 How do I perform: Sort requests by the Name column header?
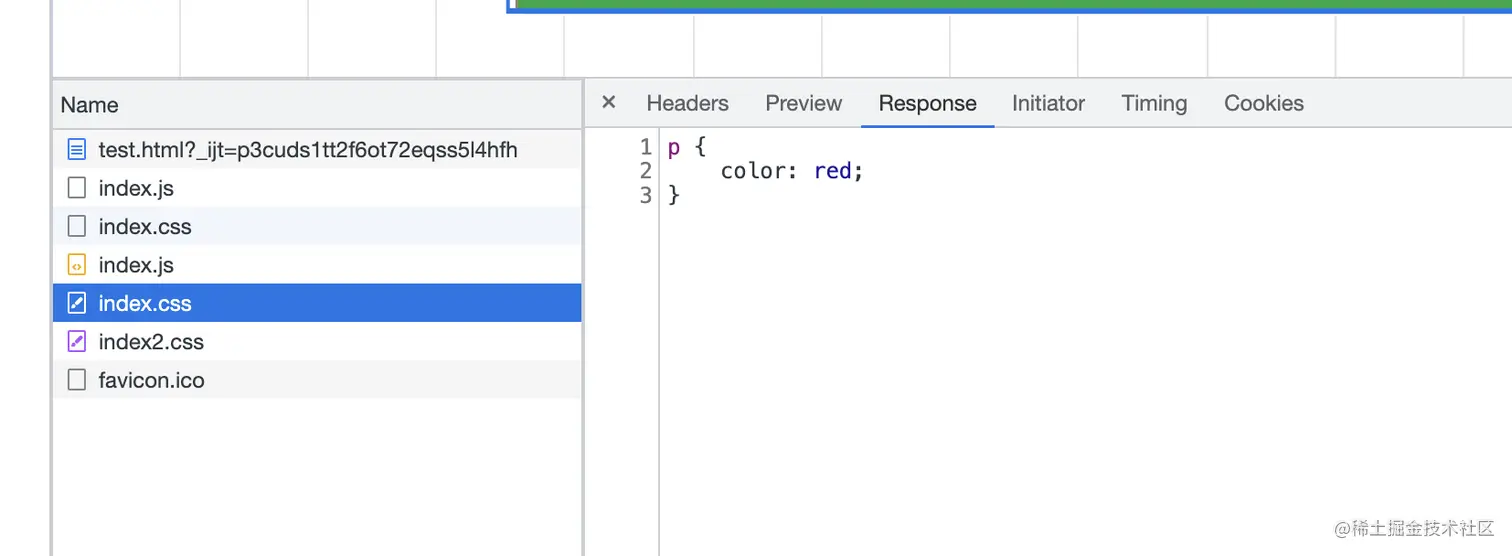89,105
